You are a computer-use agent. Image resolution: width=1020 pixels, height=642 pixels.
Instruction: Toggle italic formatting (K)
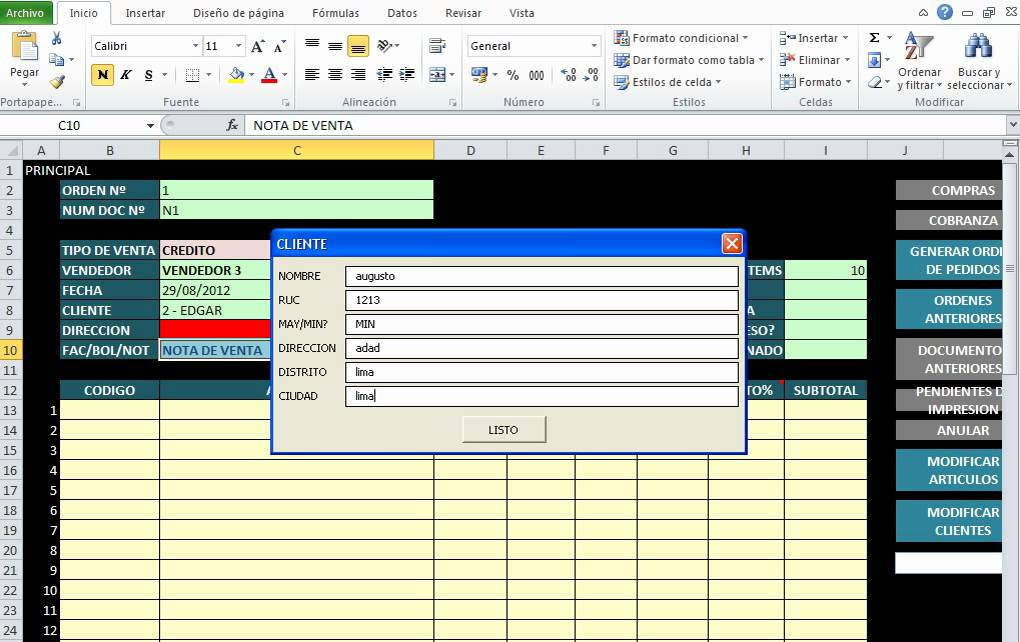point(126,75)
